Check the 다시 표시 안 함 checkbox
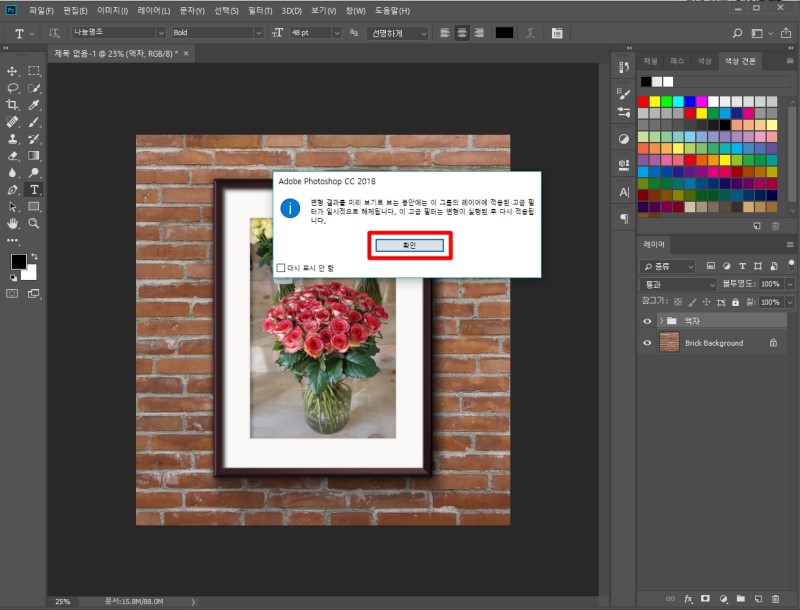 tap(281, 268)
